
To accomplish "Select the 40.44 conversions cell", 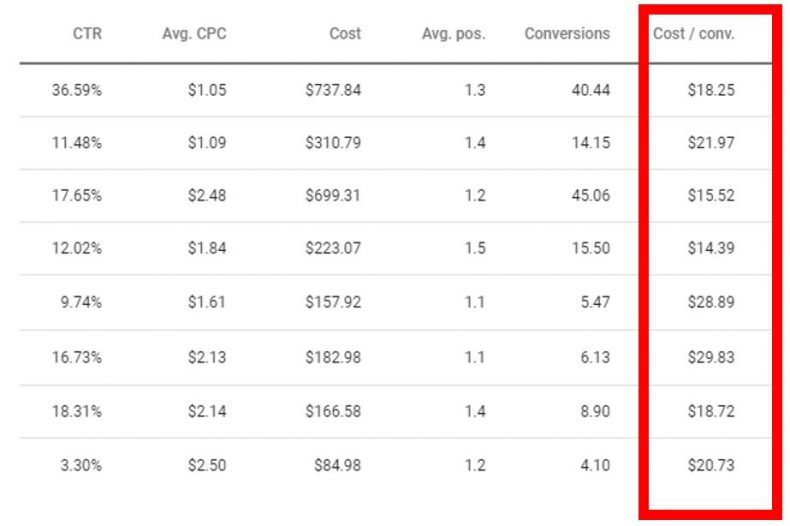I will [589, 90].
